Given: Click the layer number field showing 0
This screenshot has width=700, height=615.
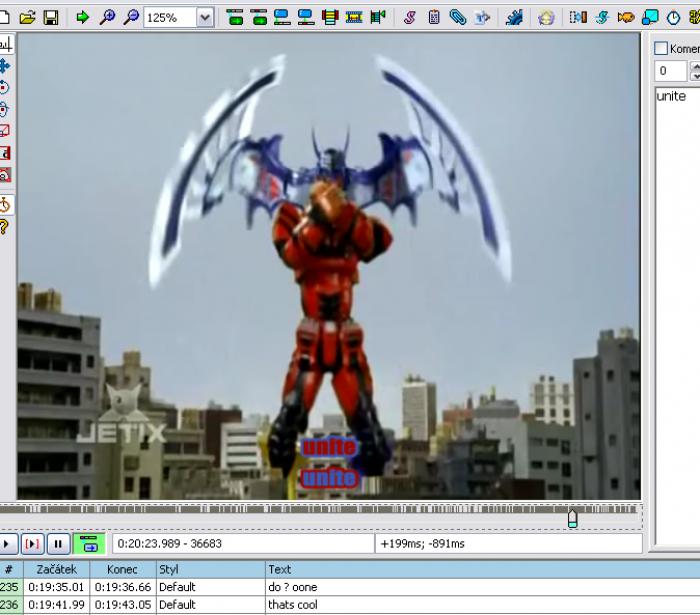Looking at the screenshot, I should pos(670,71).
